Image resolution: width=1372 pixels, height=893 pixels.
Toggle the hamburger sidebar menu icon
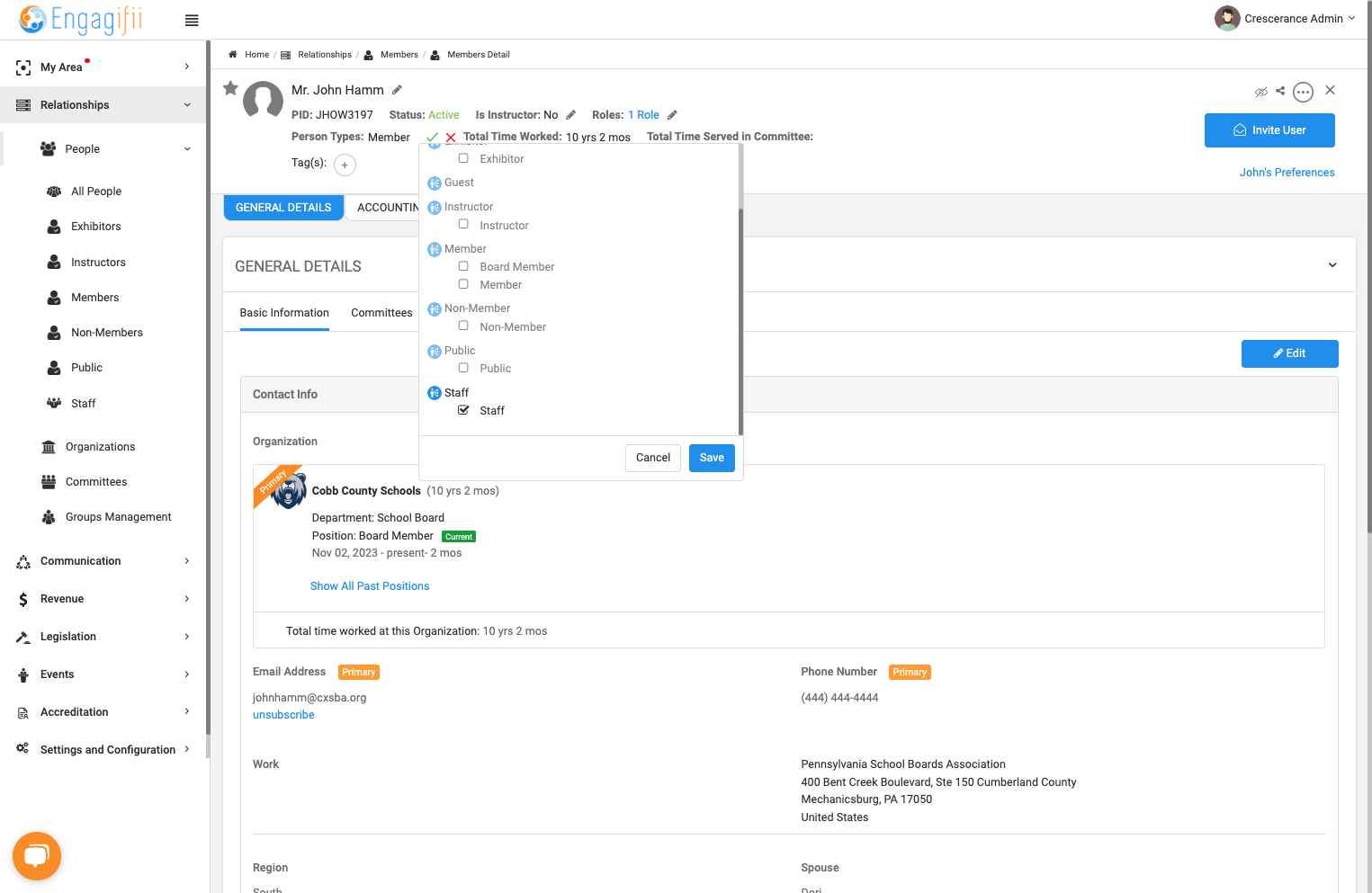click(192, 20)
